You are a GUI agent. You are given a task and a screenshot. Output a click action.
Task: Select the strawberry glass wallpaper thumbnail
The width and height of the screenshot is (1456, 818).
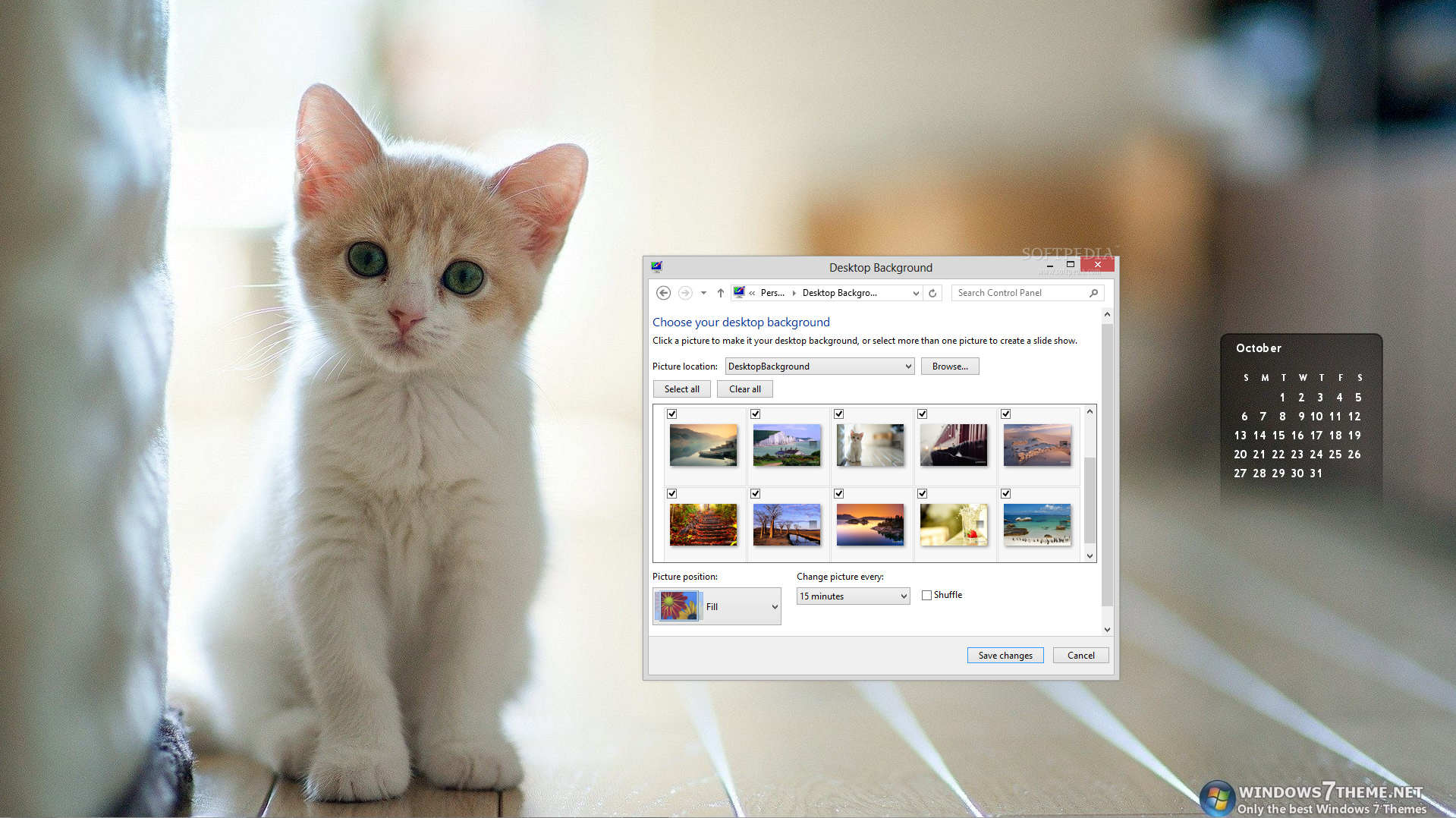tap(954, 525)
